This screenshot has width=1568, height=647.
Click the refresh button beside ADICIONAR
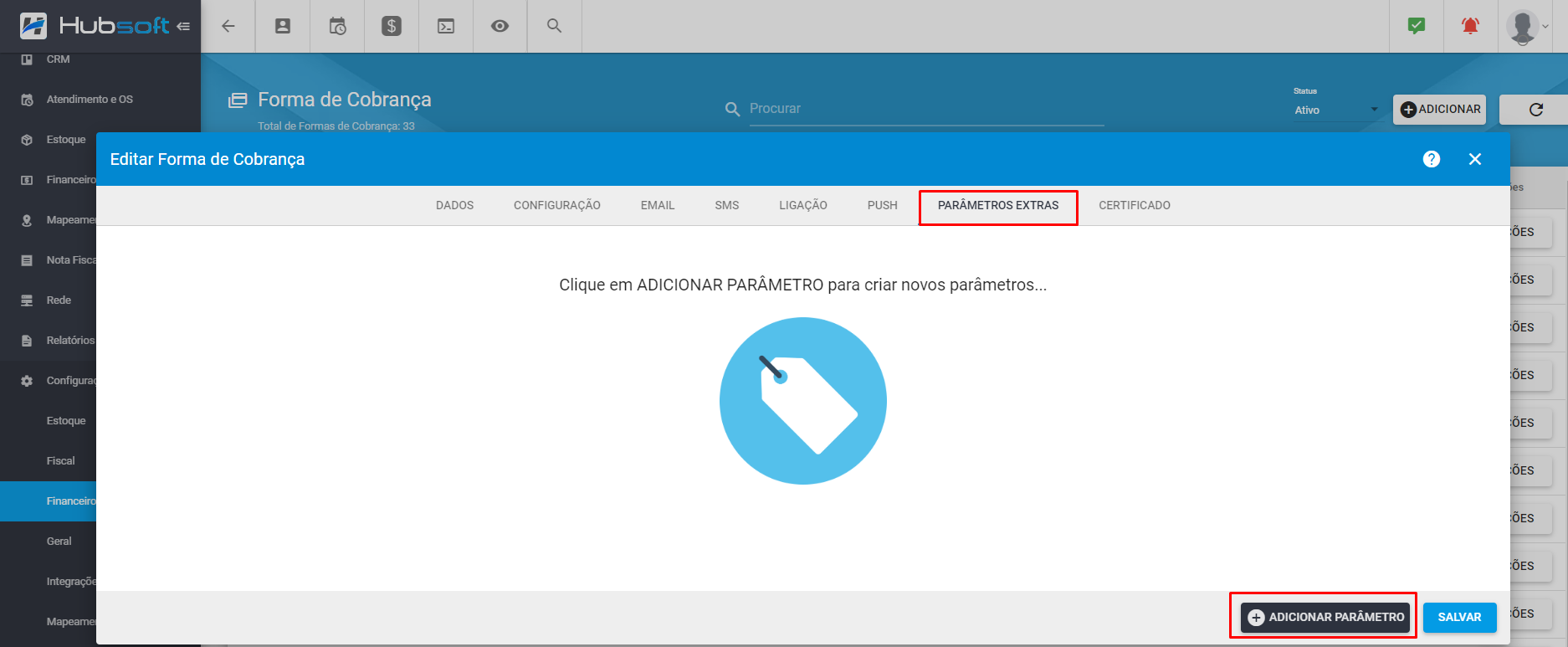[1536, 110]
